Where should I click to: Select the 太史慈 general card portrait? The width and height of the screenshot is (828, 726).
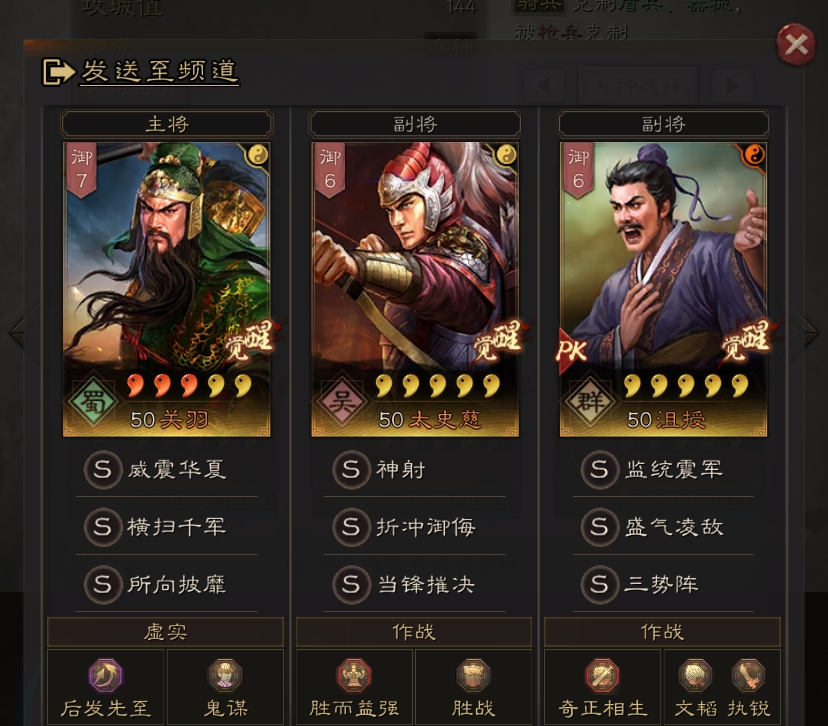tap(415, 289)
